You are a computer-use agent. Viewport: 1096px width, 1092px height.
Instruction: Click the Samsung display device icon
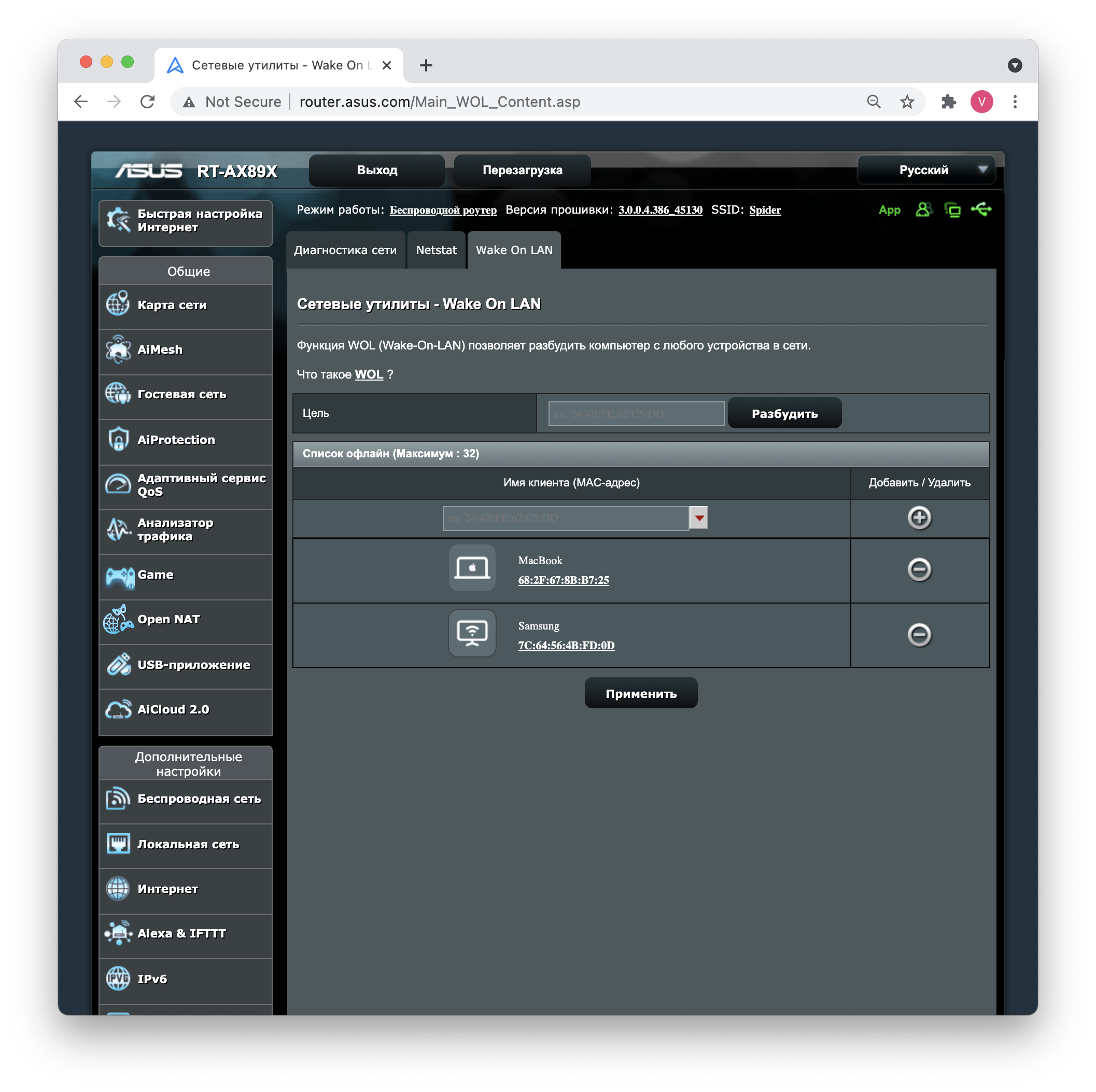point(472,634)
